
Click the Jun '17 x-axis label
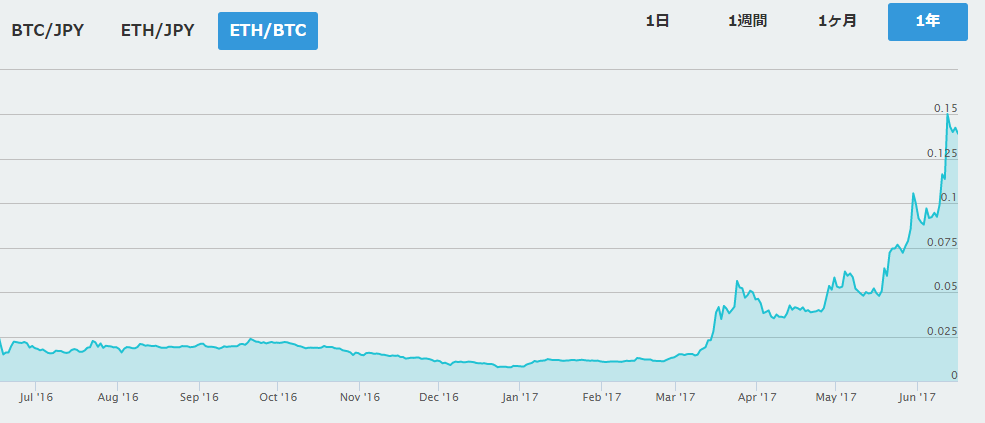point(917,397)
